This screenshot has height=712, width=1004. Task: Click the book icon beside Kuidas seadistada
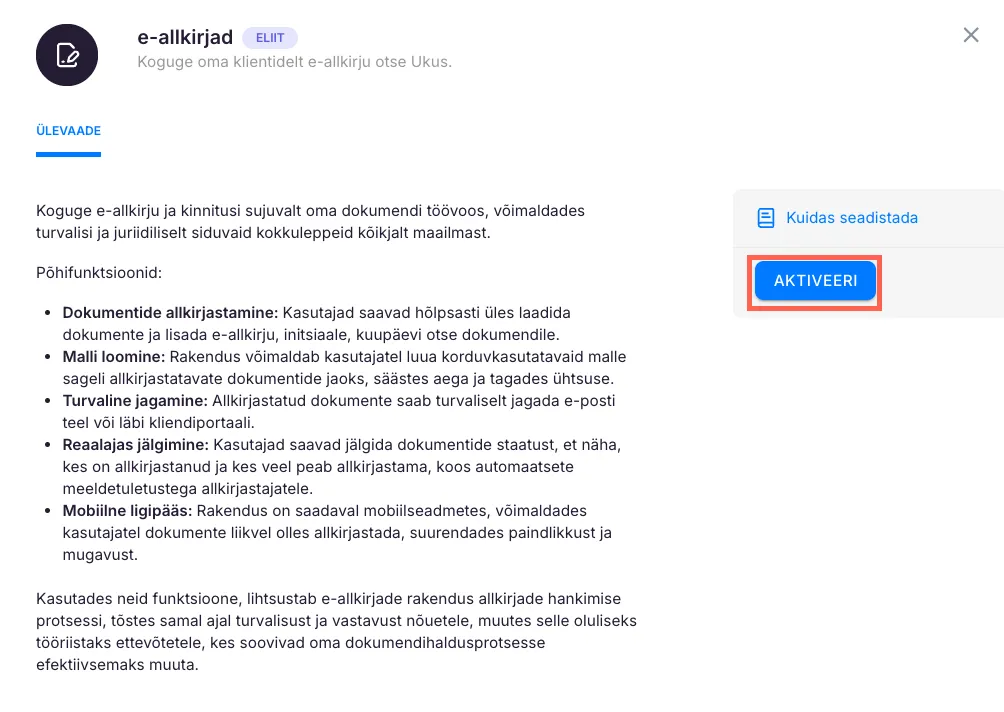[766, 218]
